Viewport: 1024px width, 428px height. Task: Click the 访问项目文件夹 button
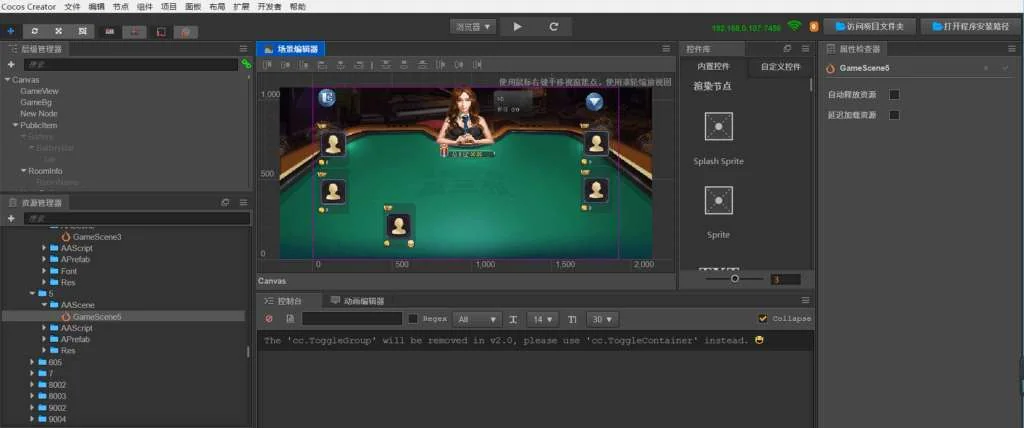pos(868,26)
